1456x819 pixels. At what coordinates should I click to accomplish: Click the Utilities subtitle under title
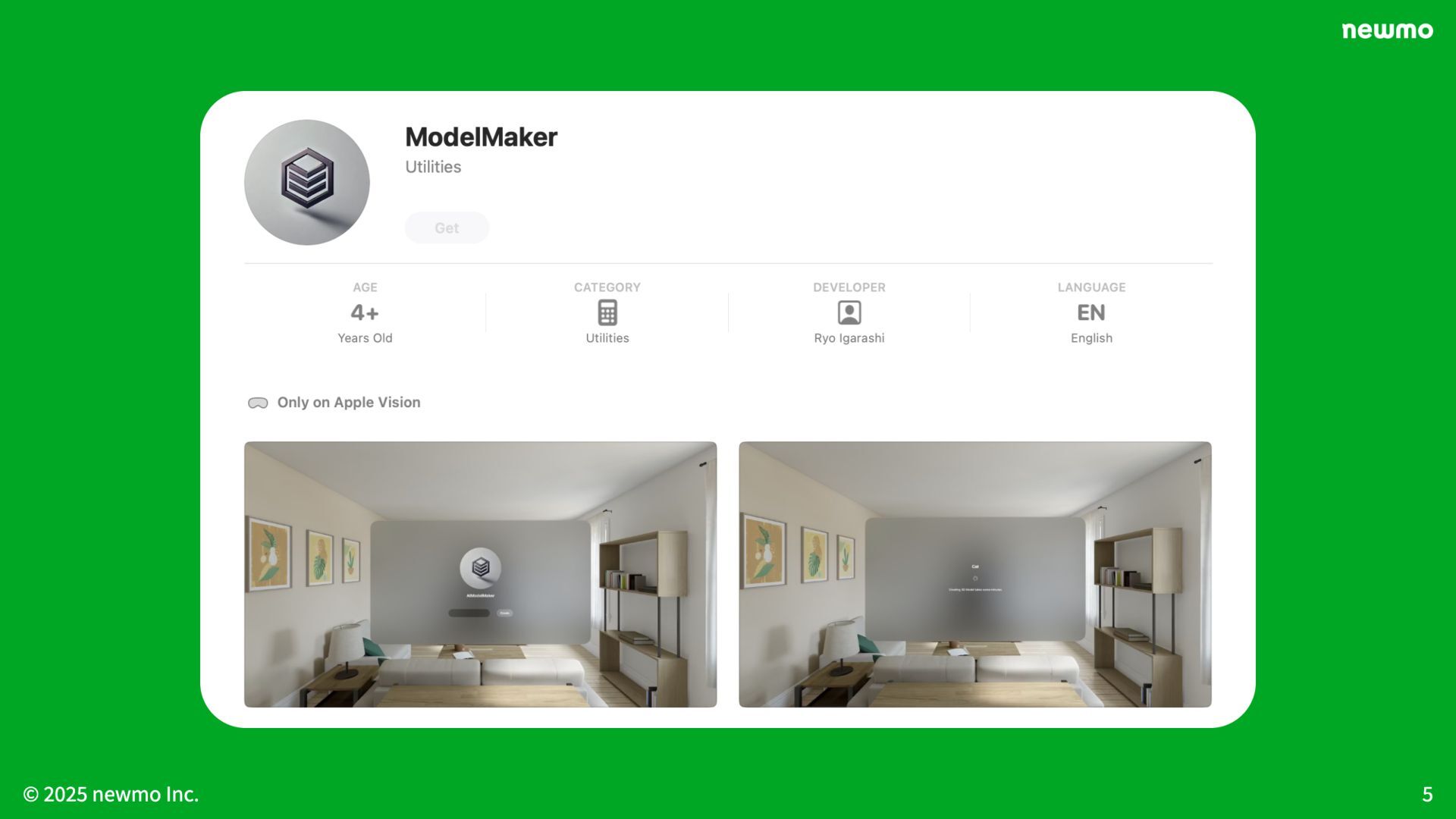pos(433,167)
